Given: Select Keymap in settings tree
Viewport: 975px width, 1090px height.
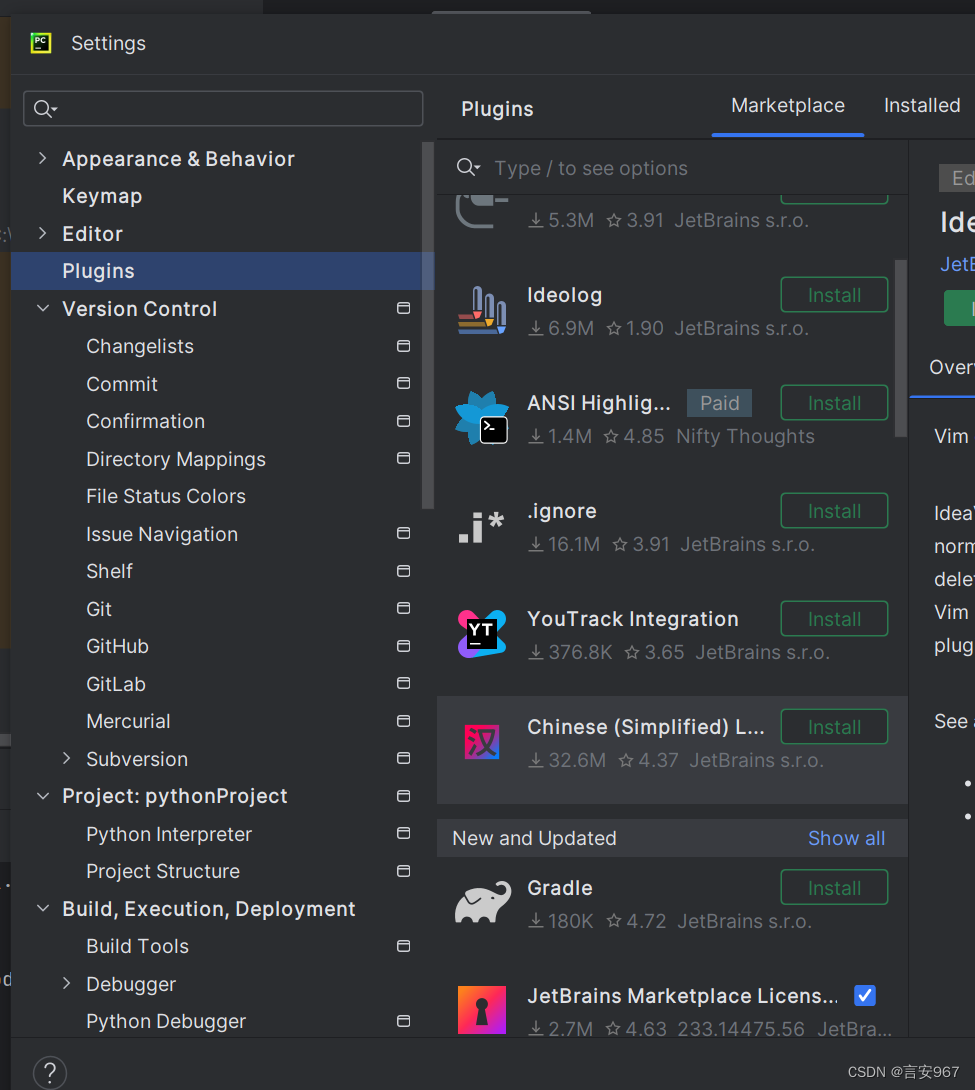Looking at the screenshot, I should 102,196.
